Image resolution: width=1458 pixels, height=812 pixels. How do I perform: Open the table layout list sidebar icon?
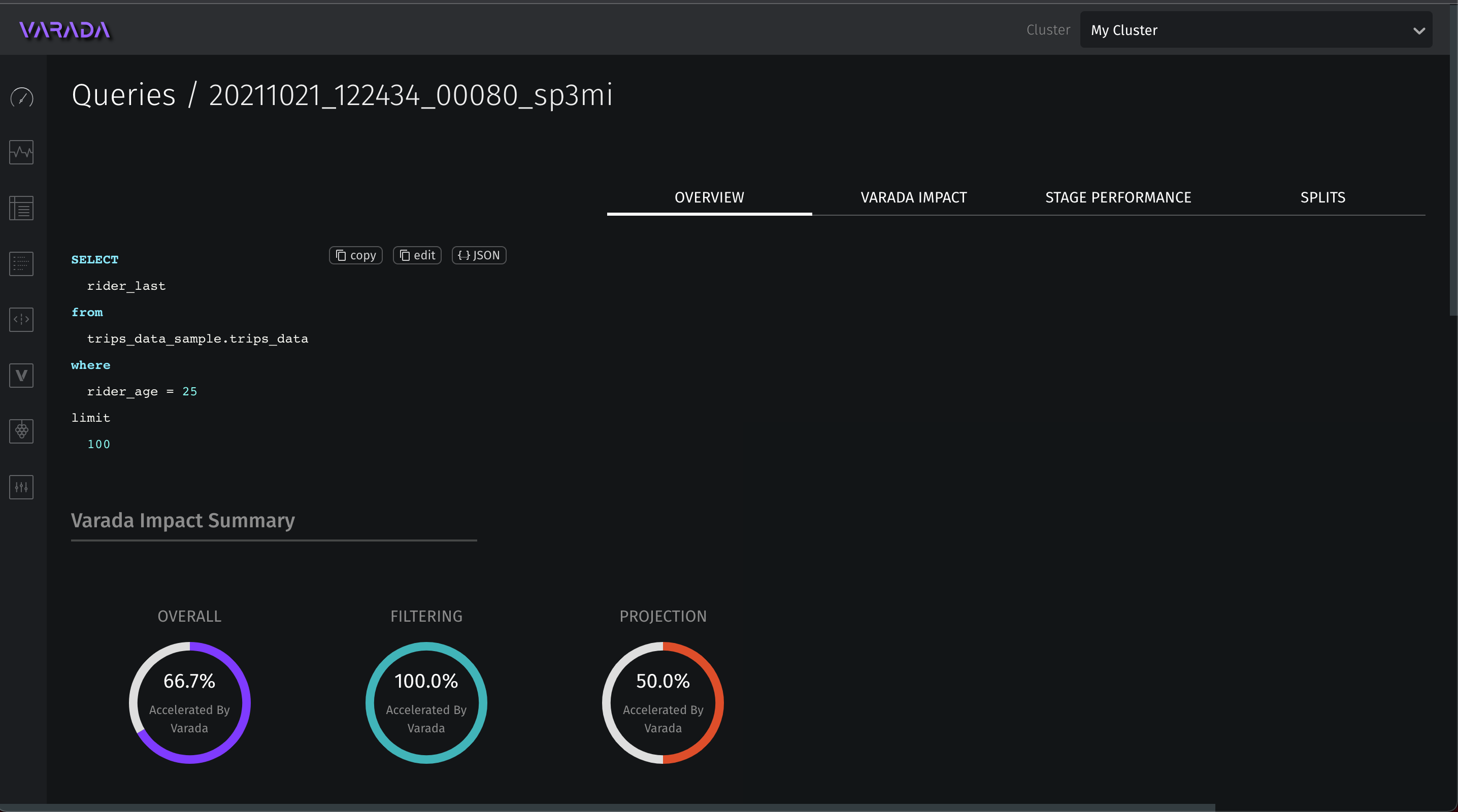(21, 208)
